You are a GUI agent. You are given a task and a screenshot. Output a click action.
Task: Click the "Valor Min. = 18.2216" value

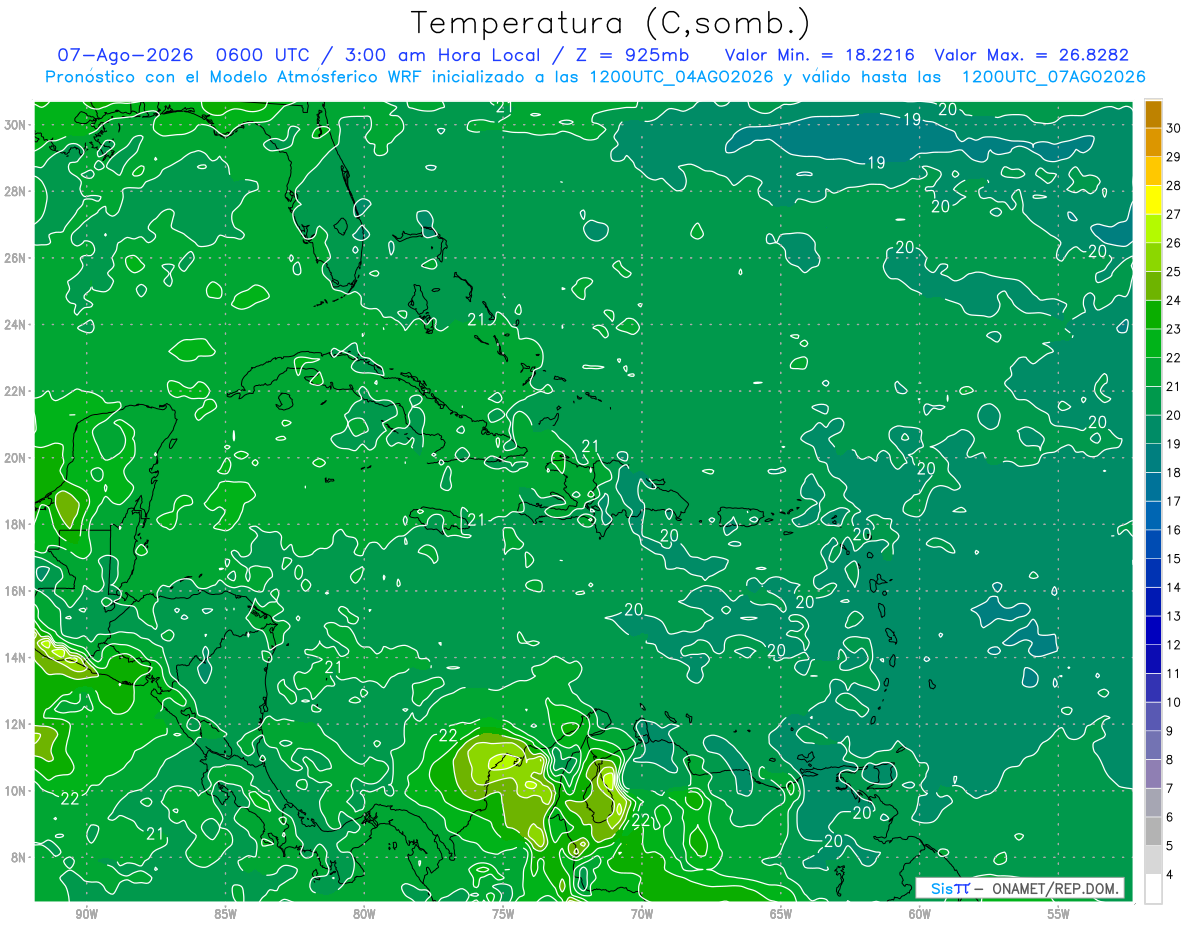[818, 55]
